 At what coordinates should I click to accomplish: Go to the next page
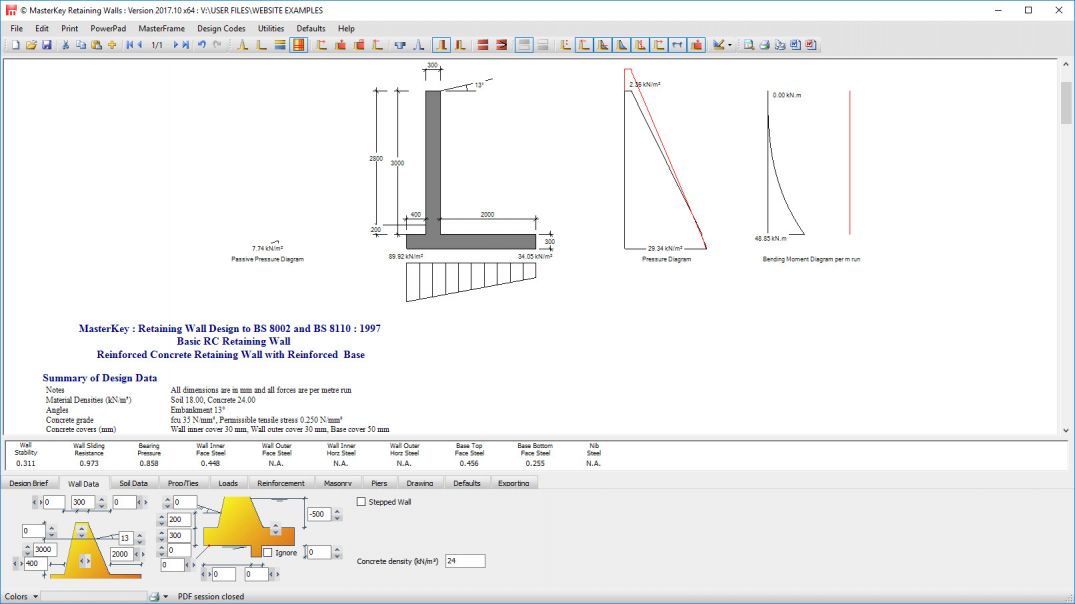click(x=176, y=45)
